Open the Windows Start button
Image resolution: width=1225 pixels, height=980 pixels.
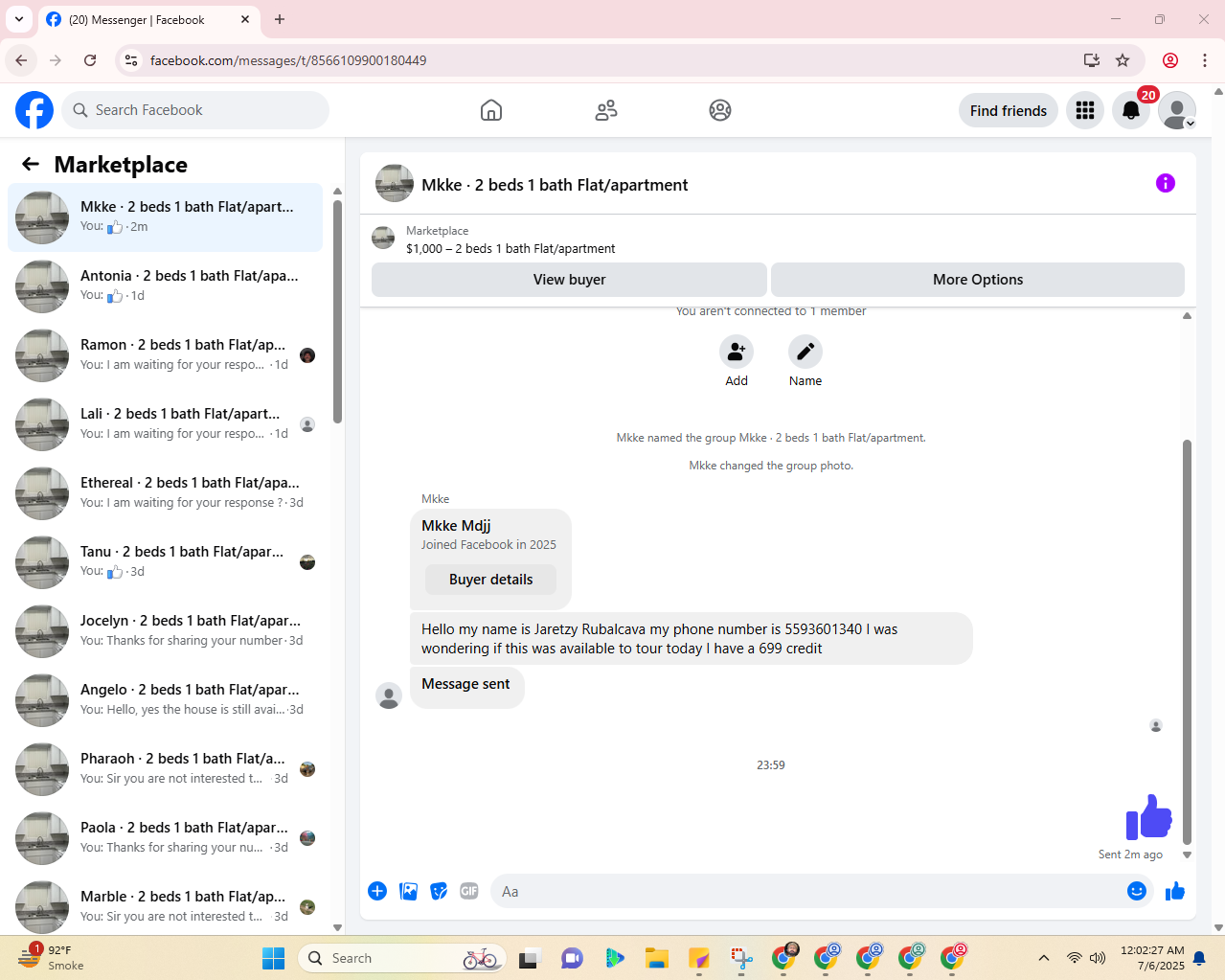(274, 958)
